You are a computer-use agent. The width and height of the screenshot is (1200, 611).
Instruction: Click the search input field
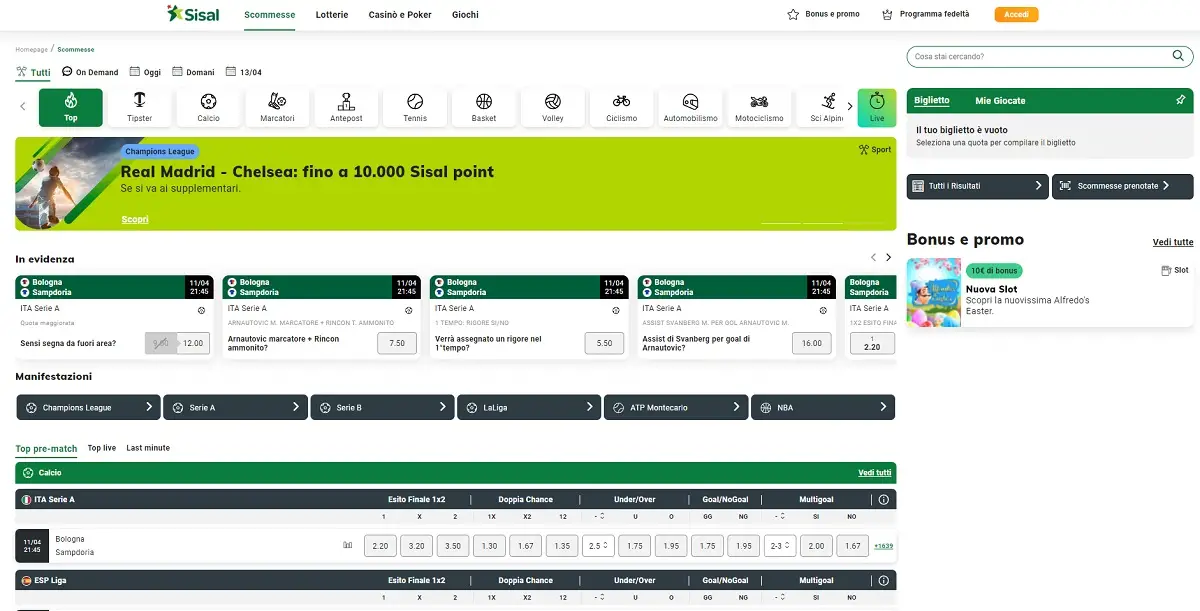coord(1038,57)
